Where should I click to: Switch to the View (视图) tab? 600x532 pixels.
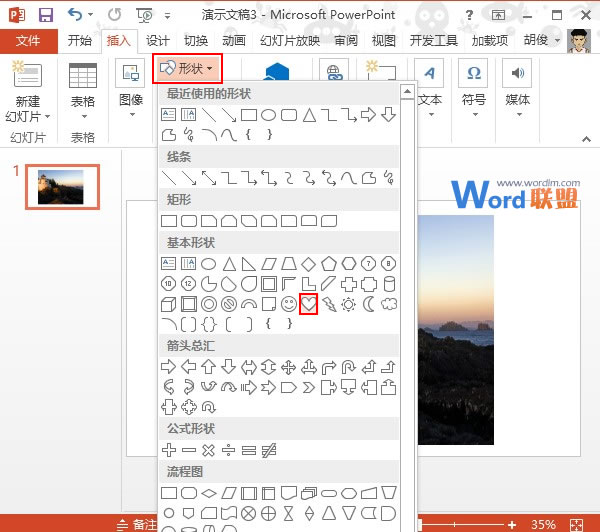click(383, 41)
